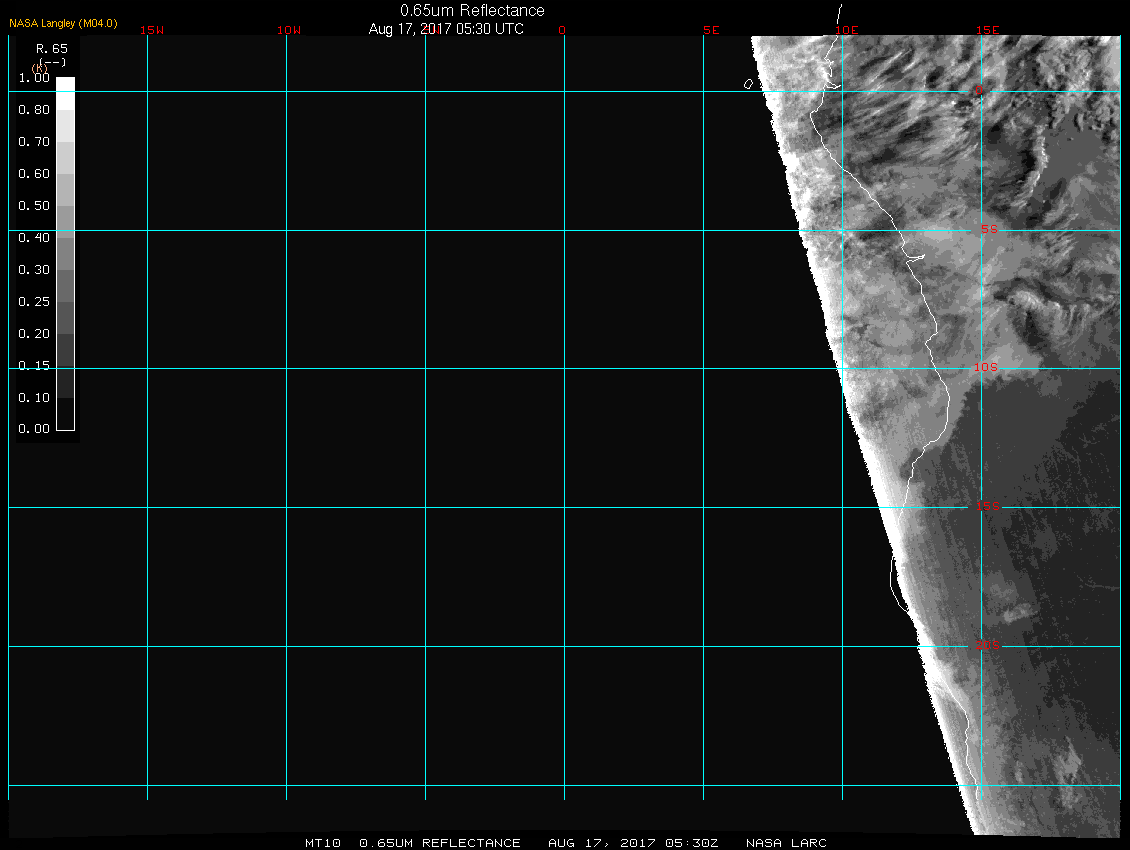This screenshot has height=850, width=1130.
Task: Click the '0.65UM REFLECTANCE' footer text
Action: click(x=440, y=843)
